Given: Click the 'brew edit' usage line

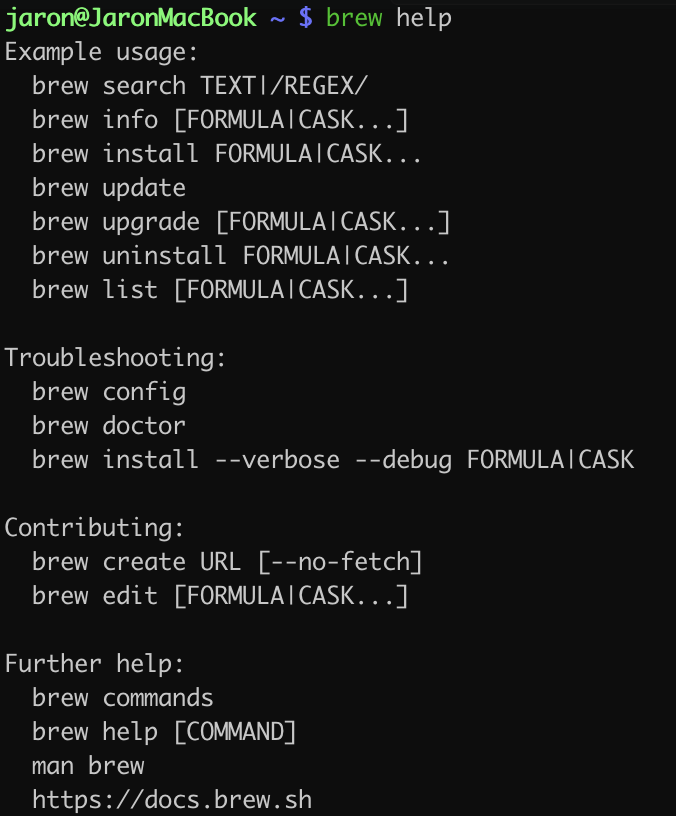Looking at the screenshot, I should (x=220, y=596).
